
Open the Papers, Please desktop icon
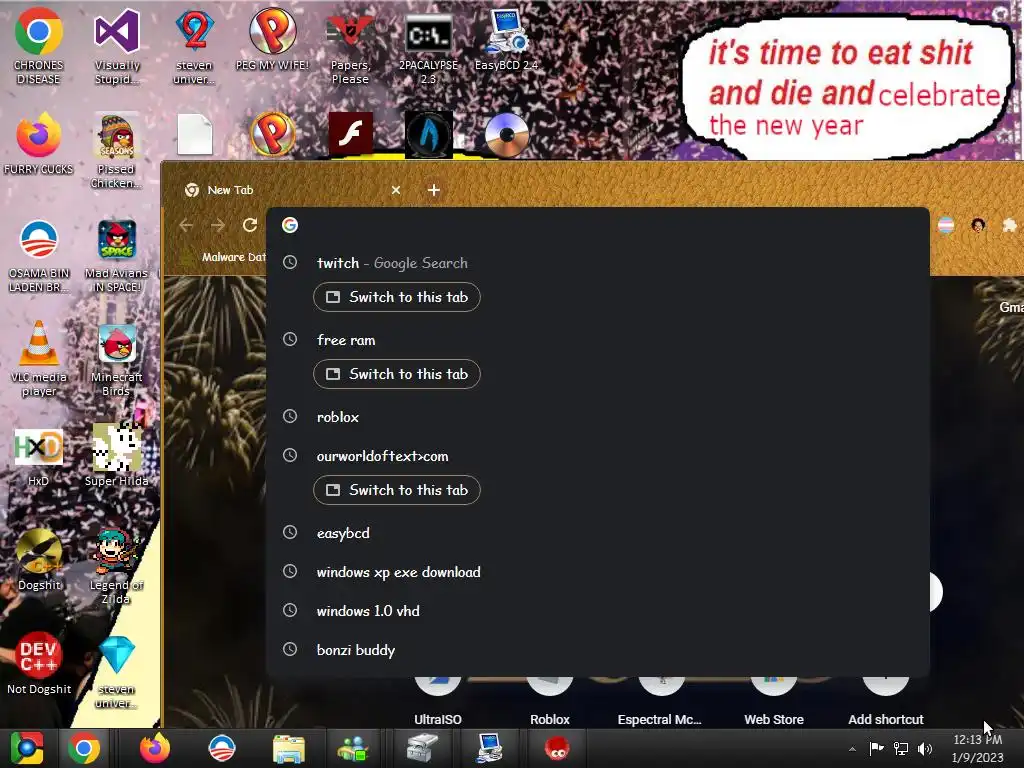point(350,46)
